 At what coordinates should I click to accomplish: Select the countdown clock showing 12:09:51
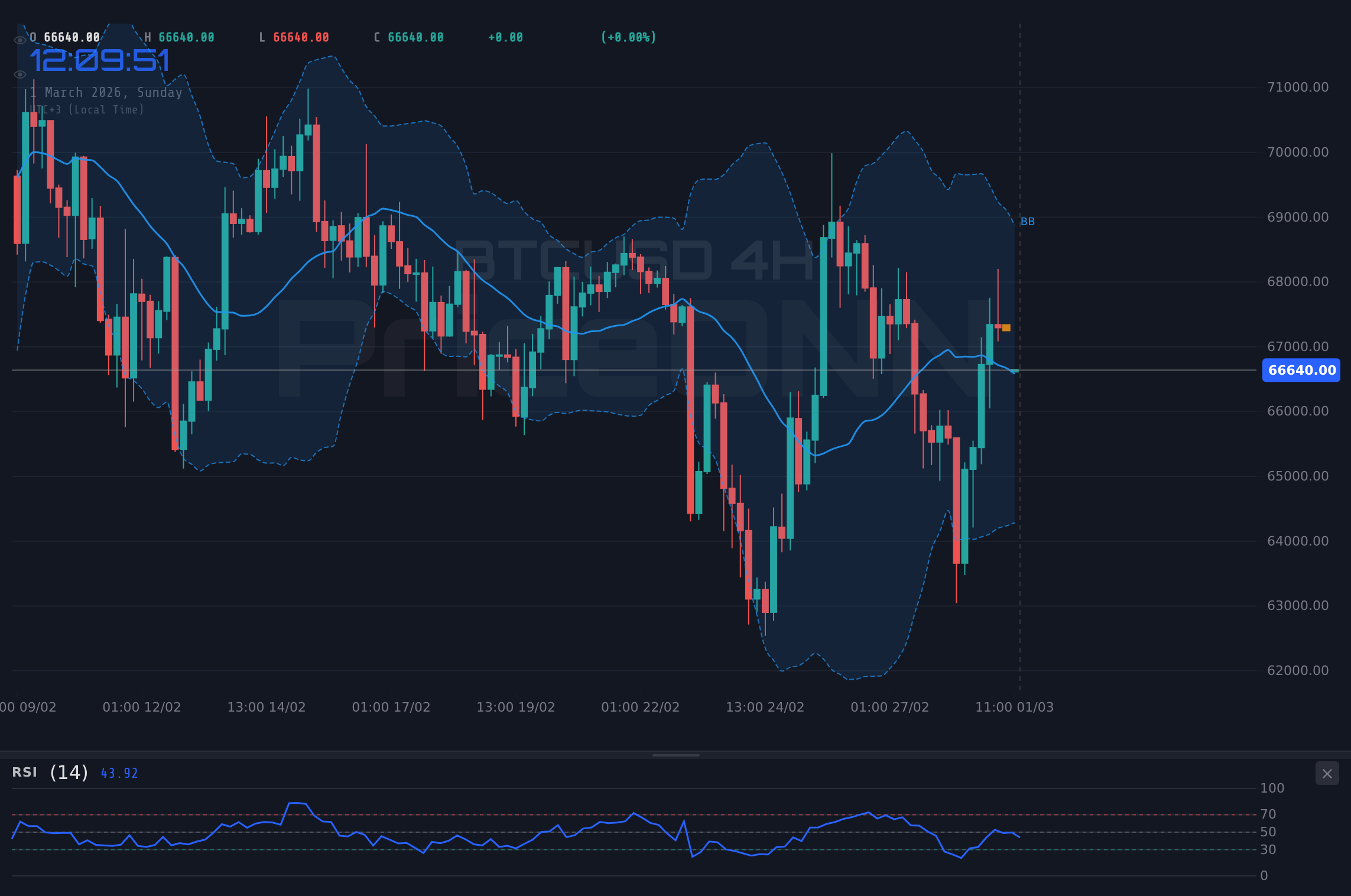(100, 60)
